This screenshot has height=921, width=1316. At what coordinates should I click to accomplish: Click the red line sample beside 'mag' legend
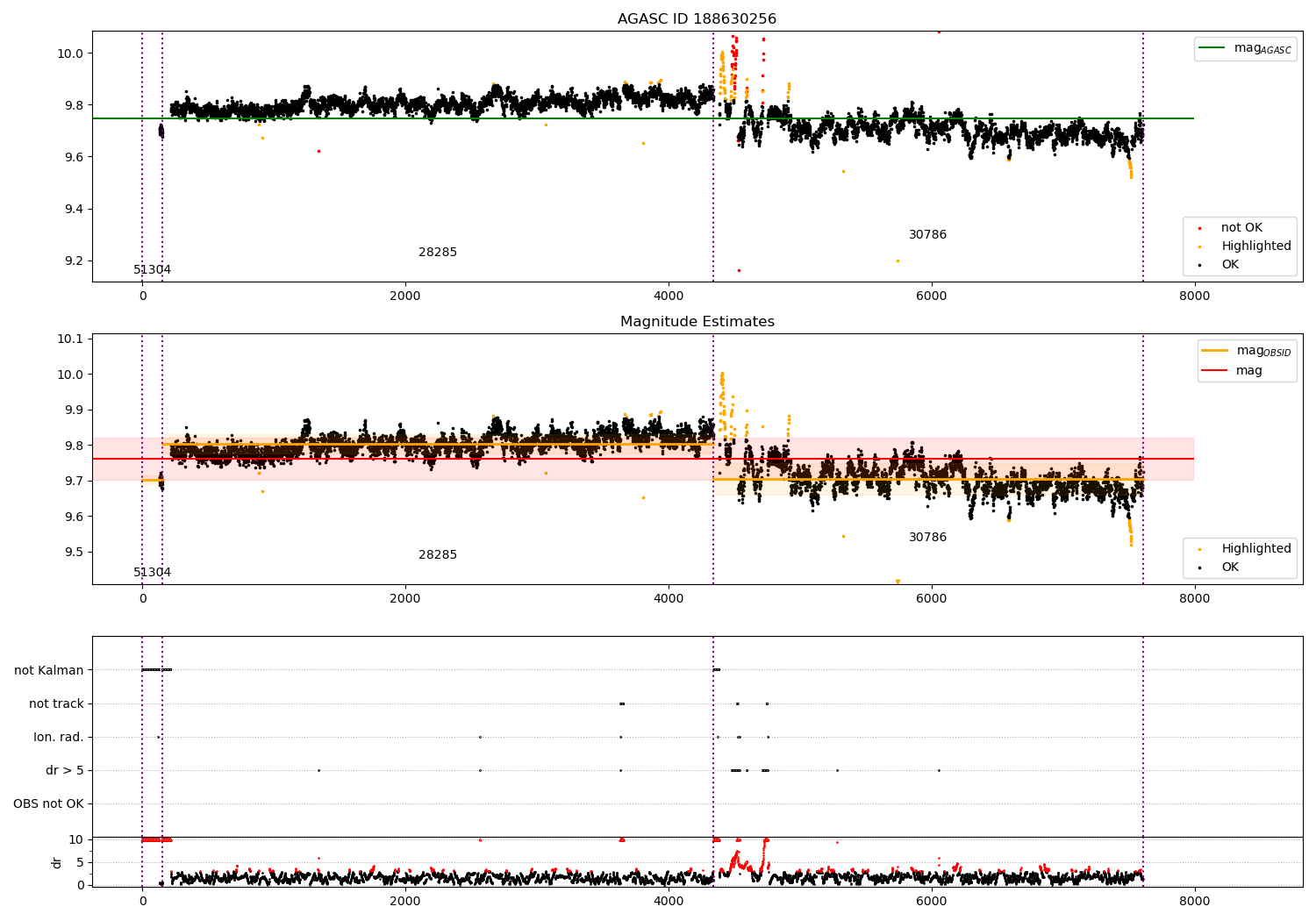click(1215, 371)
